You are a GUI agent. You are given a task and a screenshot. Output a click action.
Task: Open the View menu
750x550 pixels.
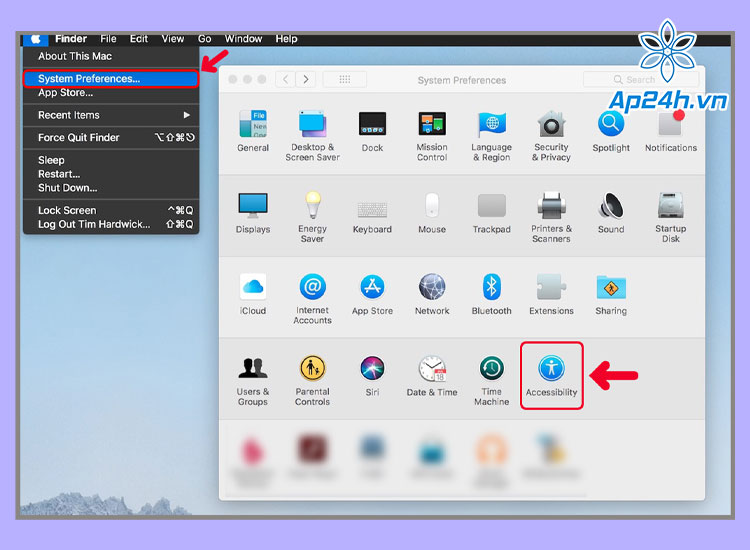tap(173, 39)
